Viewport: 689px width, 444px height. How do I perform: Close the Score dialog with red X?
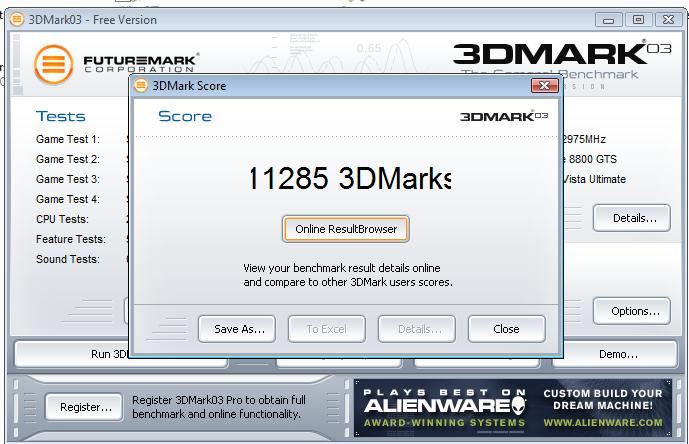click(544, 86)
